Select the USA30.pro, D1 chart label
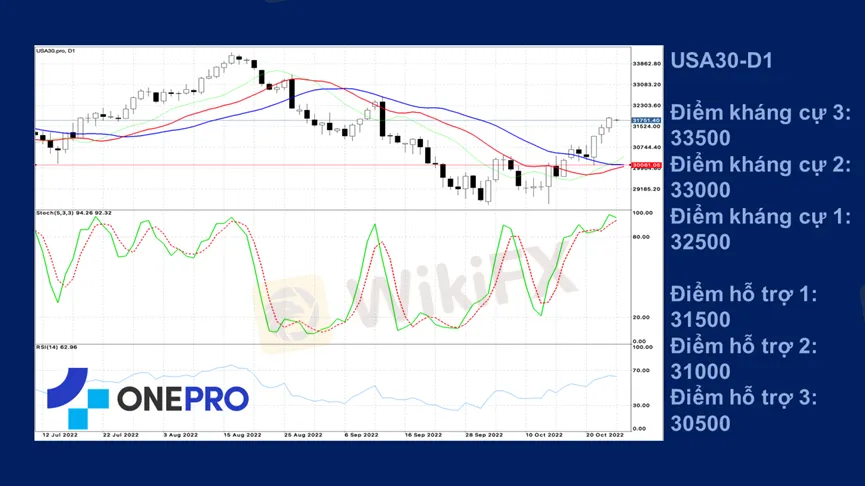The image size is (865, 486). point(55,51)
